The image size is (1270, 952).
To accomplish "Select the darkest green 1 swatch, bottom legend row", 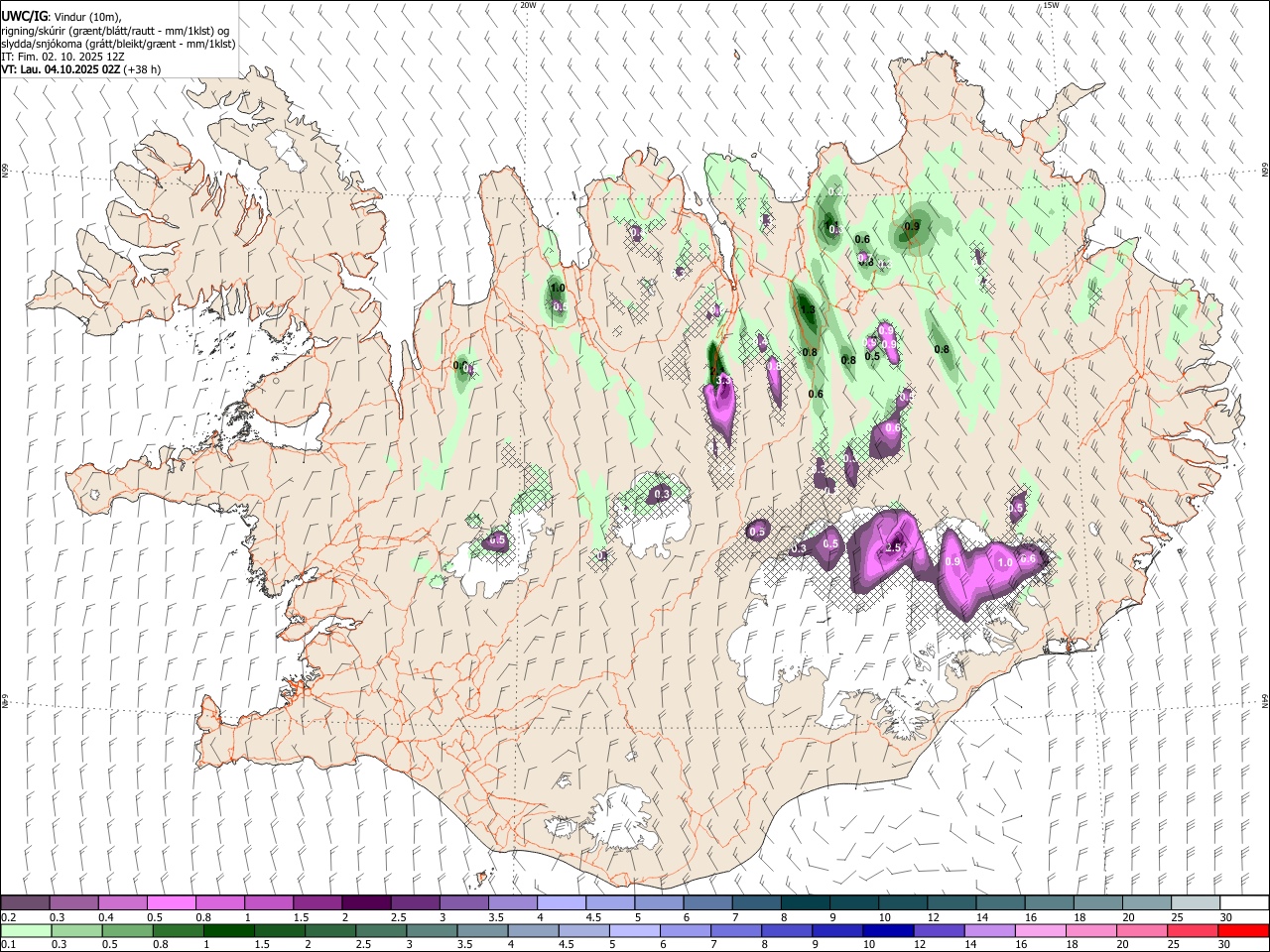I will 228,931.
